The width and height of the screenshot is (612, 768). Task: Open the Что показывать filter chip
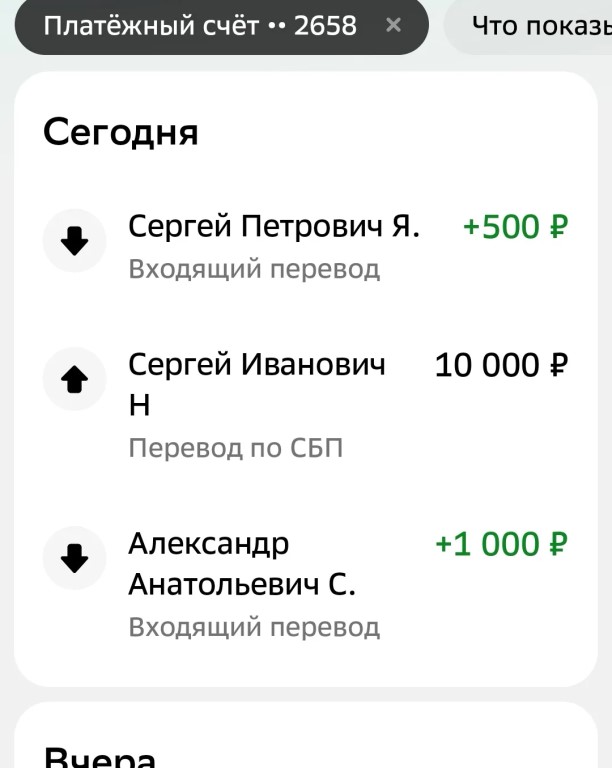coord(529,26)
